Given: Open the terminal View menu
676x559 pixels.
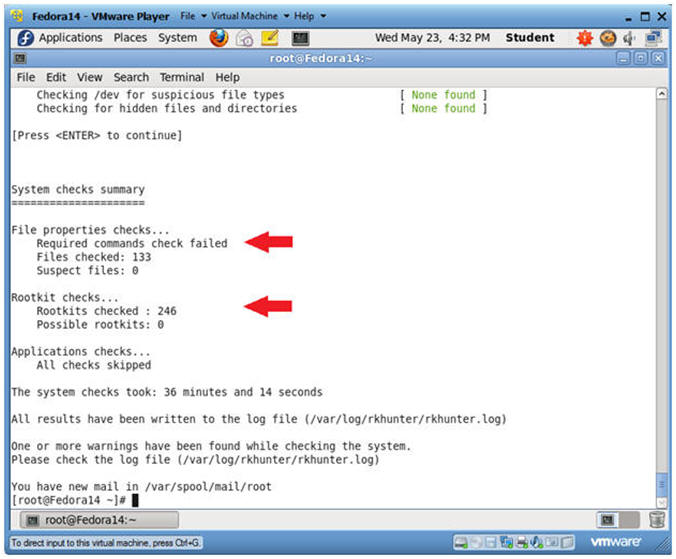Looking at the screenshot, I should click(90, 78).
